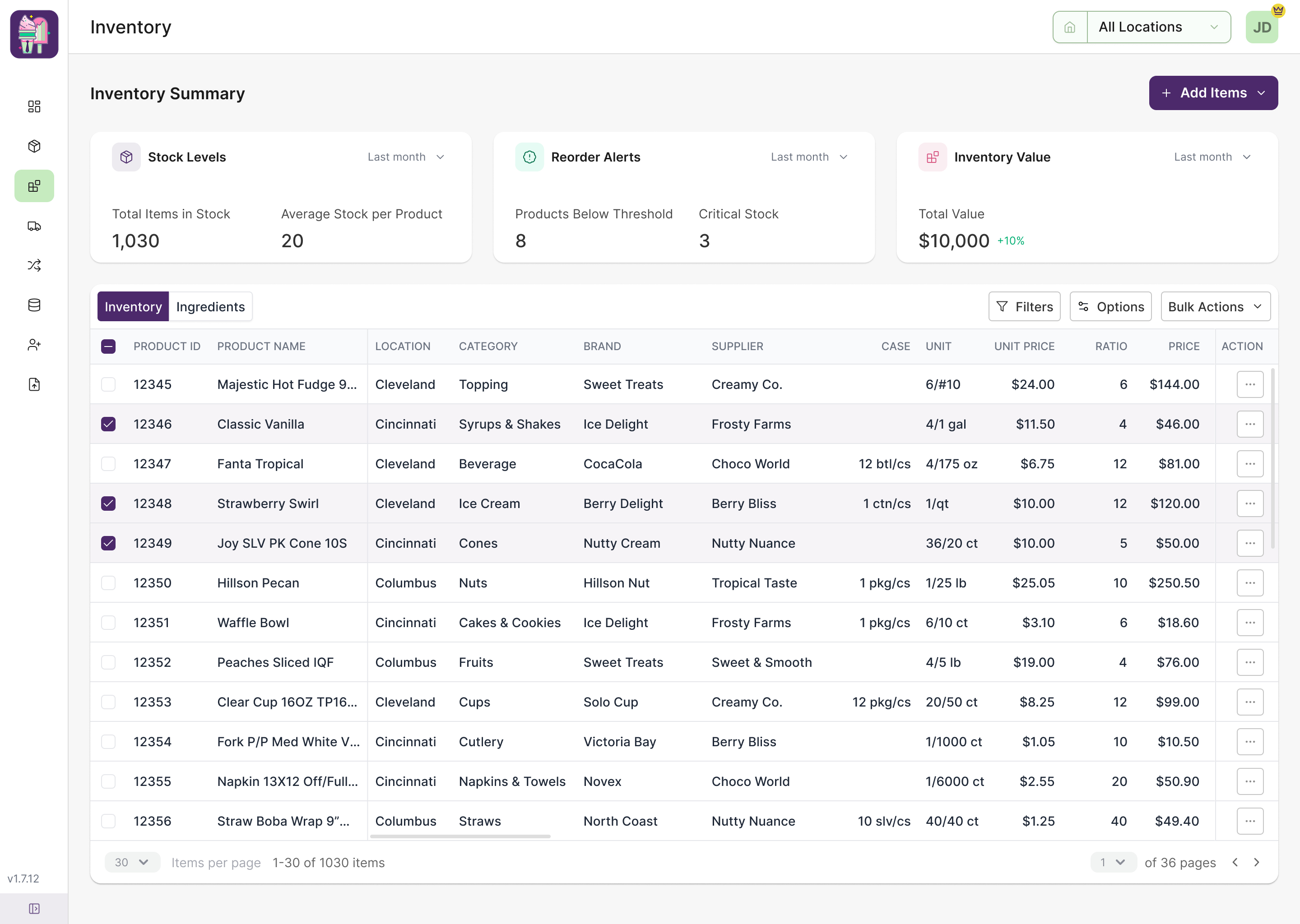Open the All Locations dropdown

[1158, 28]
